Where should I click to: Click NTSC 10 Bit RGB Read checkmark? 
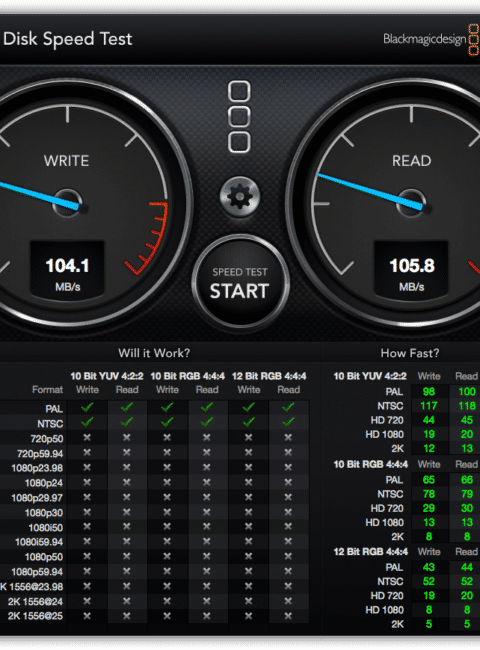click(207, 422)
